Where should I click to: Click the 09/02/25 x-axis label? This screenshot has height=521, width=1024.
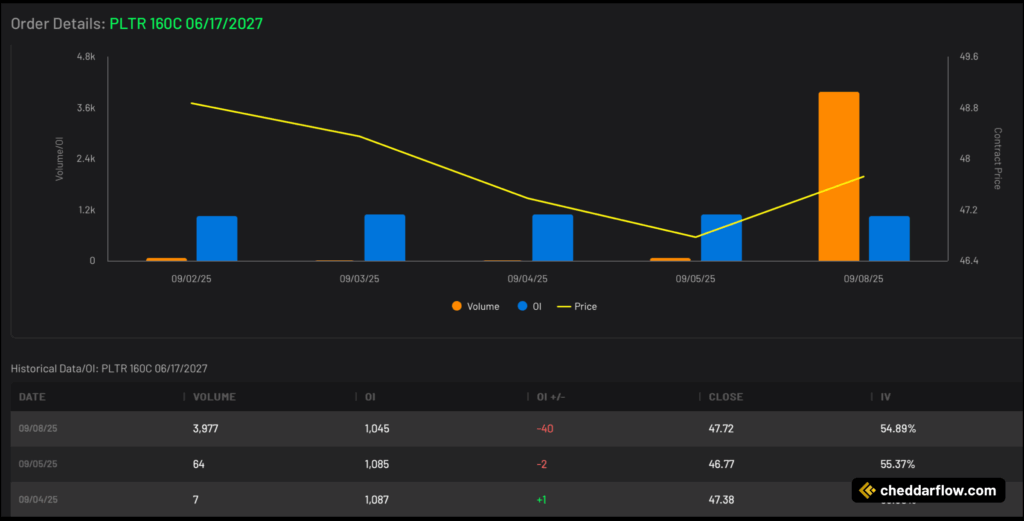[191, 279]
